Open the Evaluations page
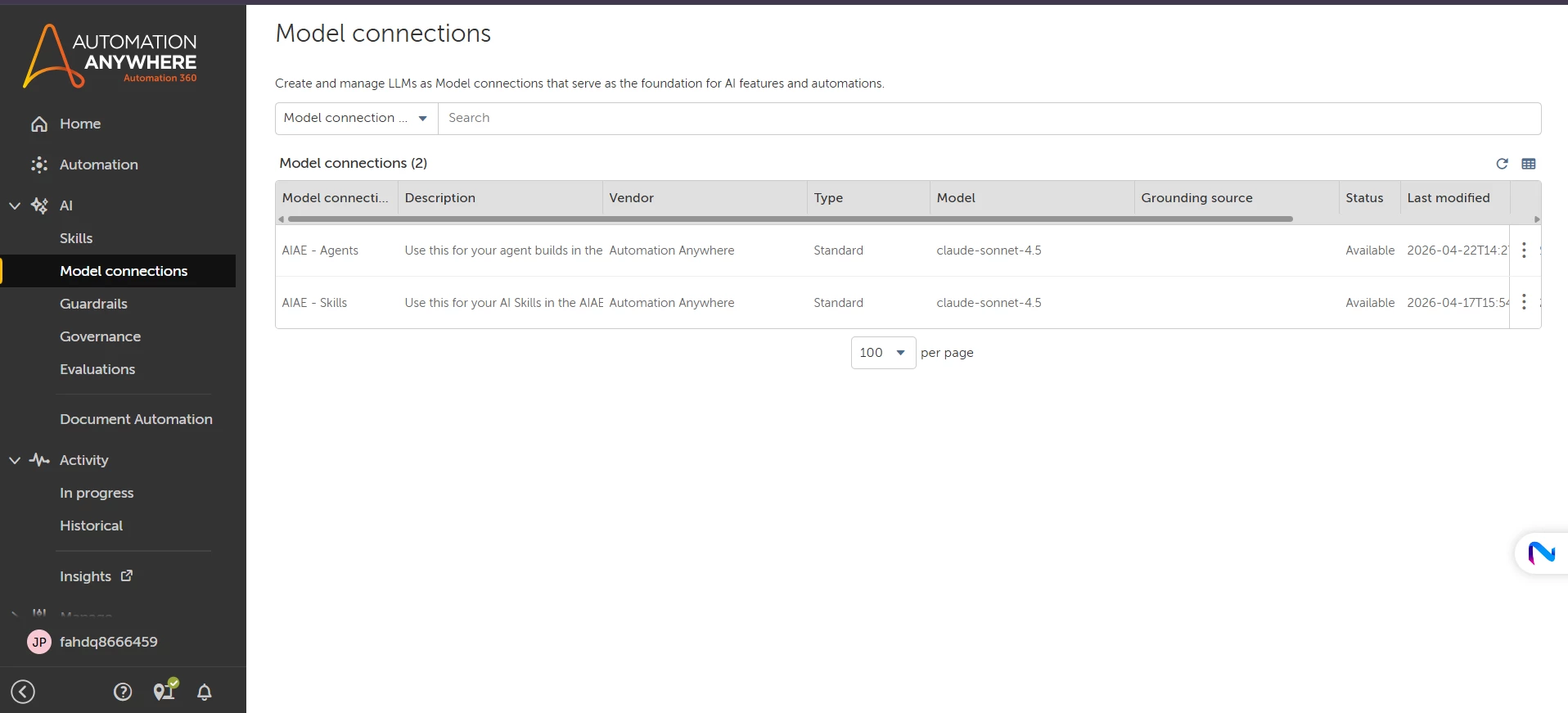1568x713 pixels. pos(97,369)
